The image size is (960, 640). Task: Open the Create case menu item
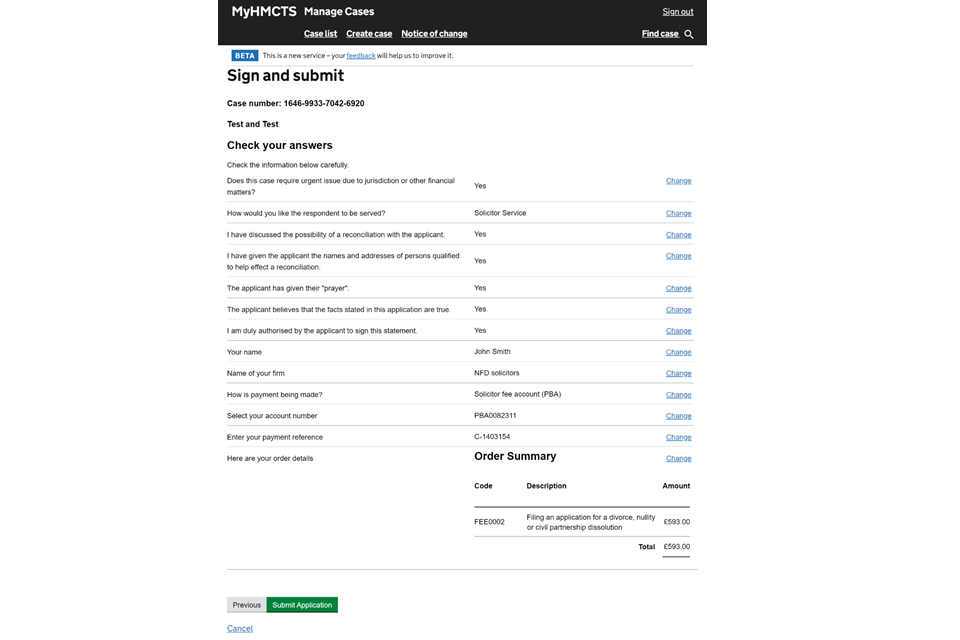pyautogui.click(x=369, y=34)
